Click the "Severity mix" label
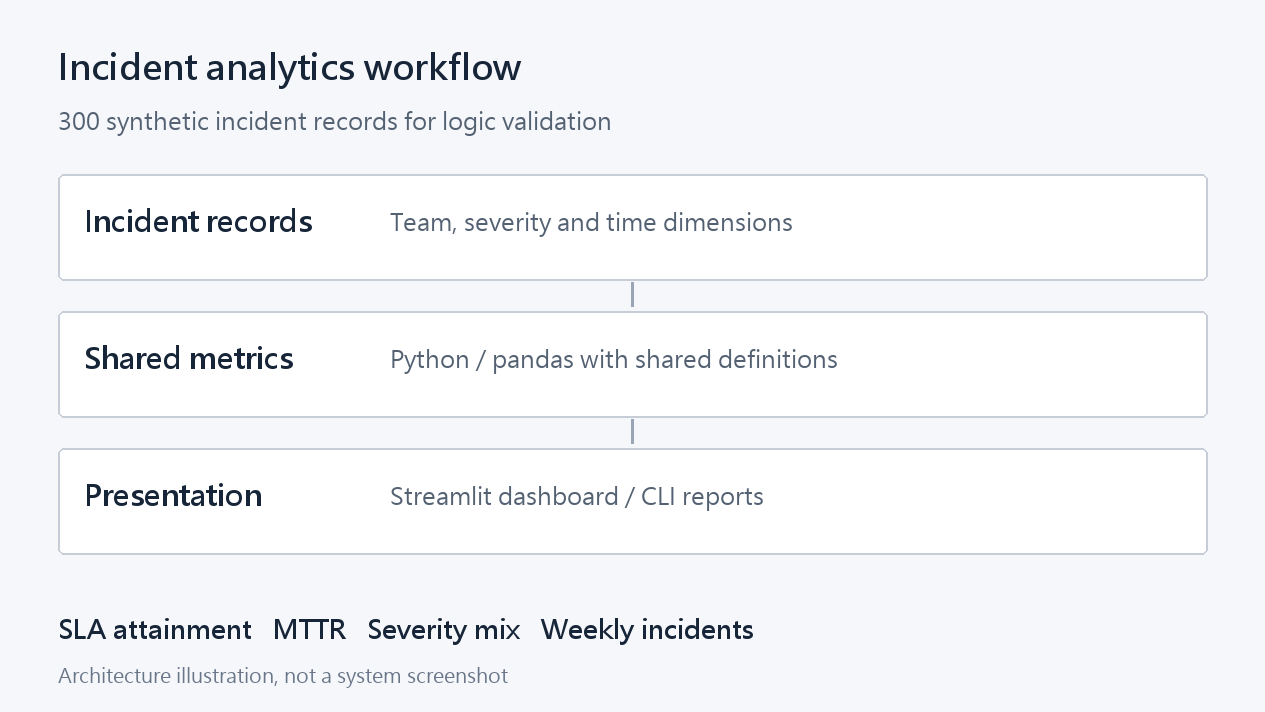 (x=444, y=630)
